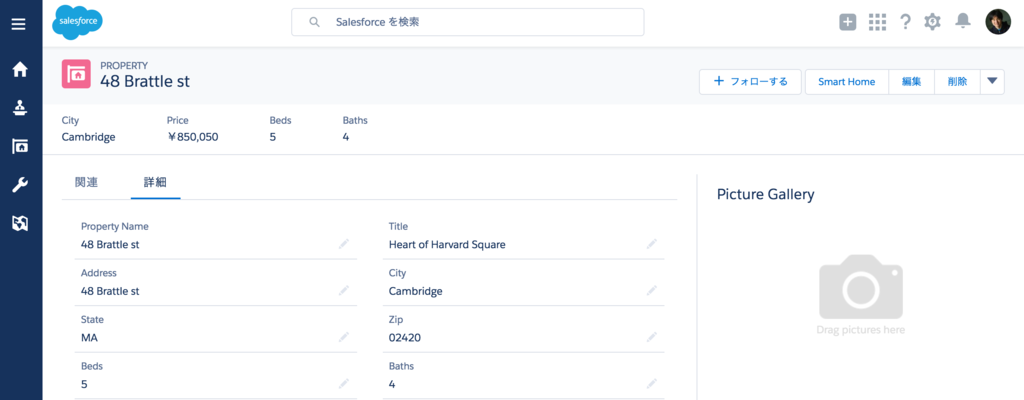Open the hamburger navigation menu
This screenshot has height=400, width=1024.
pyautogui.click(x=19, y=23)
